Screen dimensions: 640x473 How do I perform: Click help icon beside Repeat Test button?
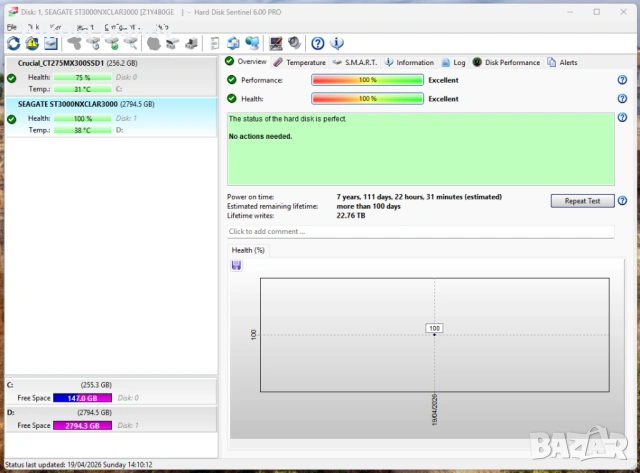[x=622, y=200]
